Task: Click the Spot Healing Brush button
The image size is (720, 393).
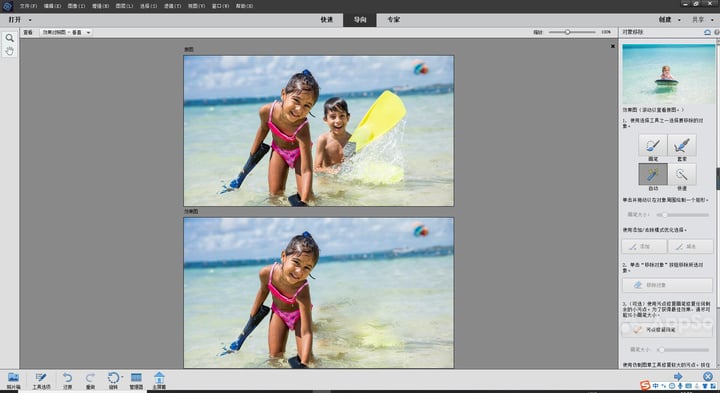Action: click(667, 329)
